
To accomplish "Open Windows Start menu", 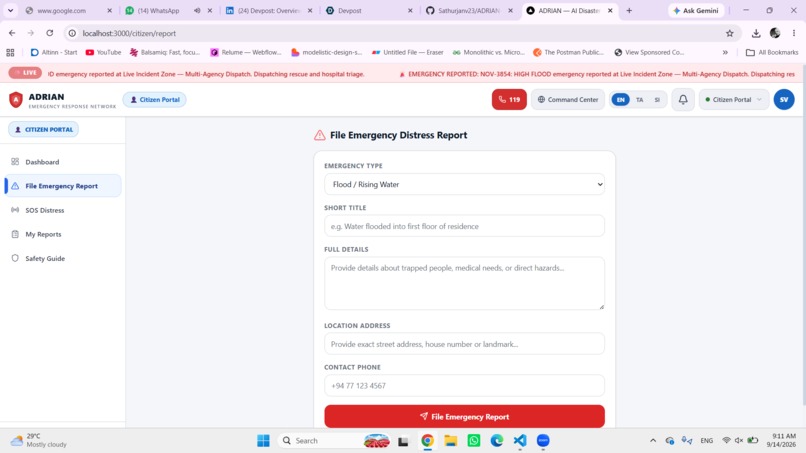I will click(x=263, y=441).
